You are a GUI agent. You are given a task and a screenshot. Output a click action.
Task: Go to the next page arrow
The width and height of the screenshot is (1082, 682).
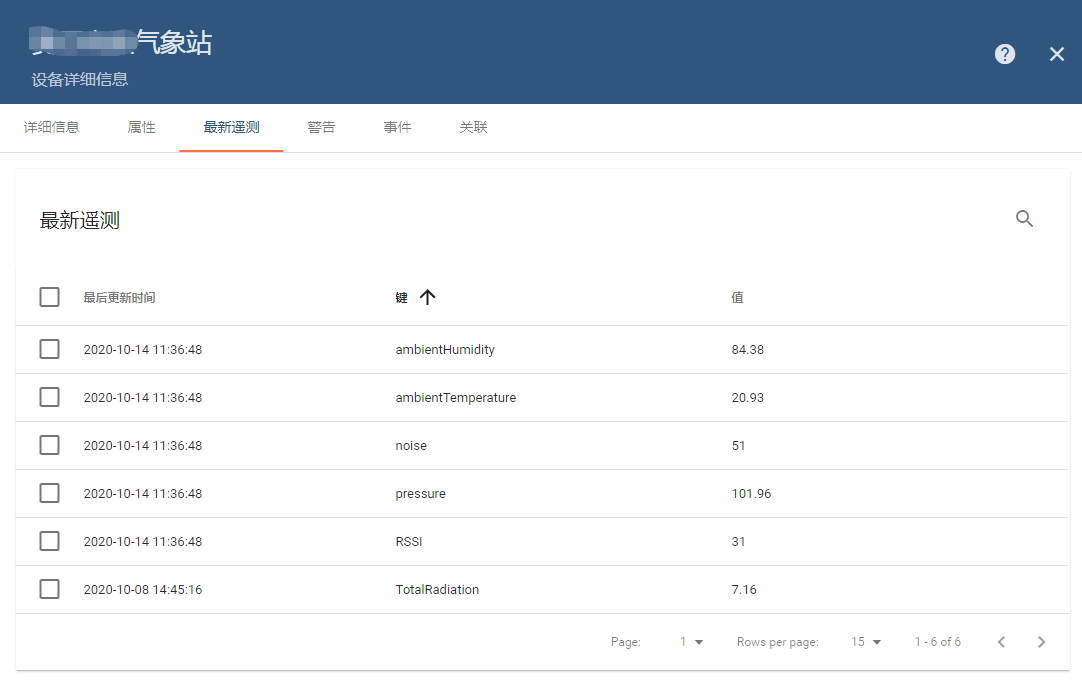click(x=1041, y=642)
